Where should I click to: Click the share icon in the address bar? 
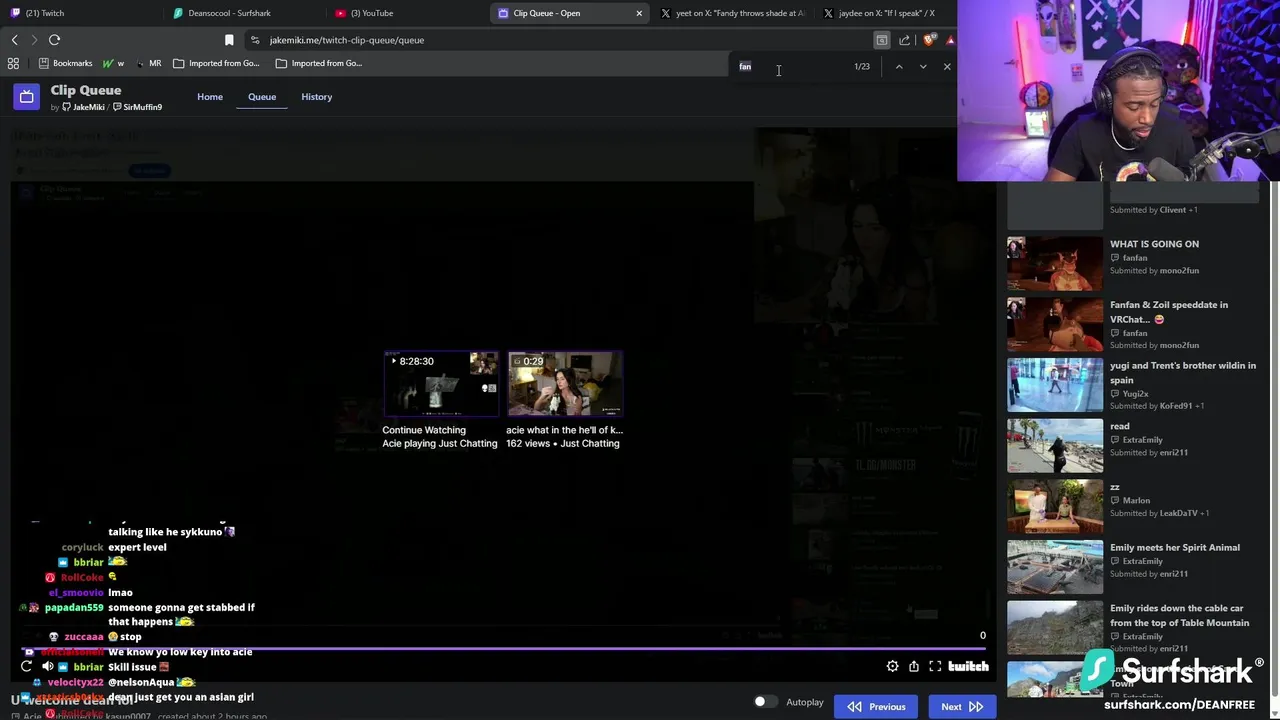pyautogui.click(x=904, y=40)
